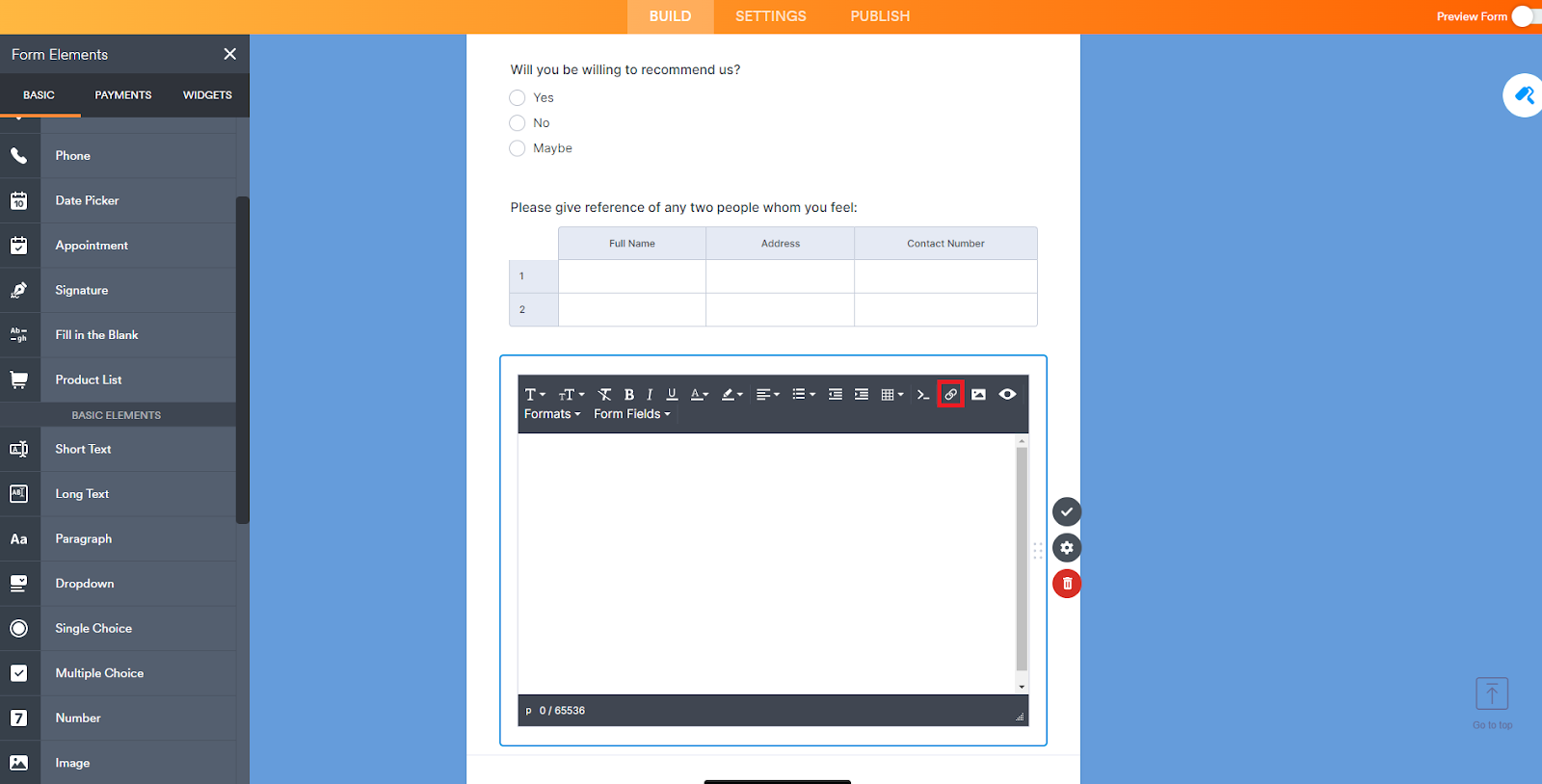This screenshot has height=784, width=1542.
Task: Switch to the BUILD tab
Action: point(670,16)
